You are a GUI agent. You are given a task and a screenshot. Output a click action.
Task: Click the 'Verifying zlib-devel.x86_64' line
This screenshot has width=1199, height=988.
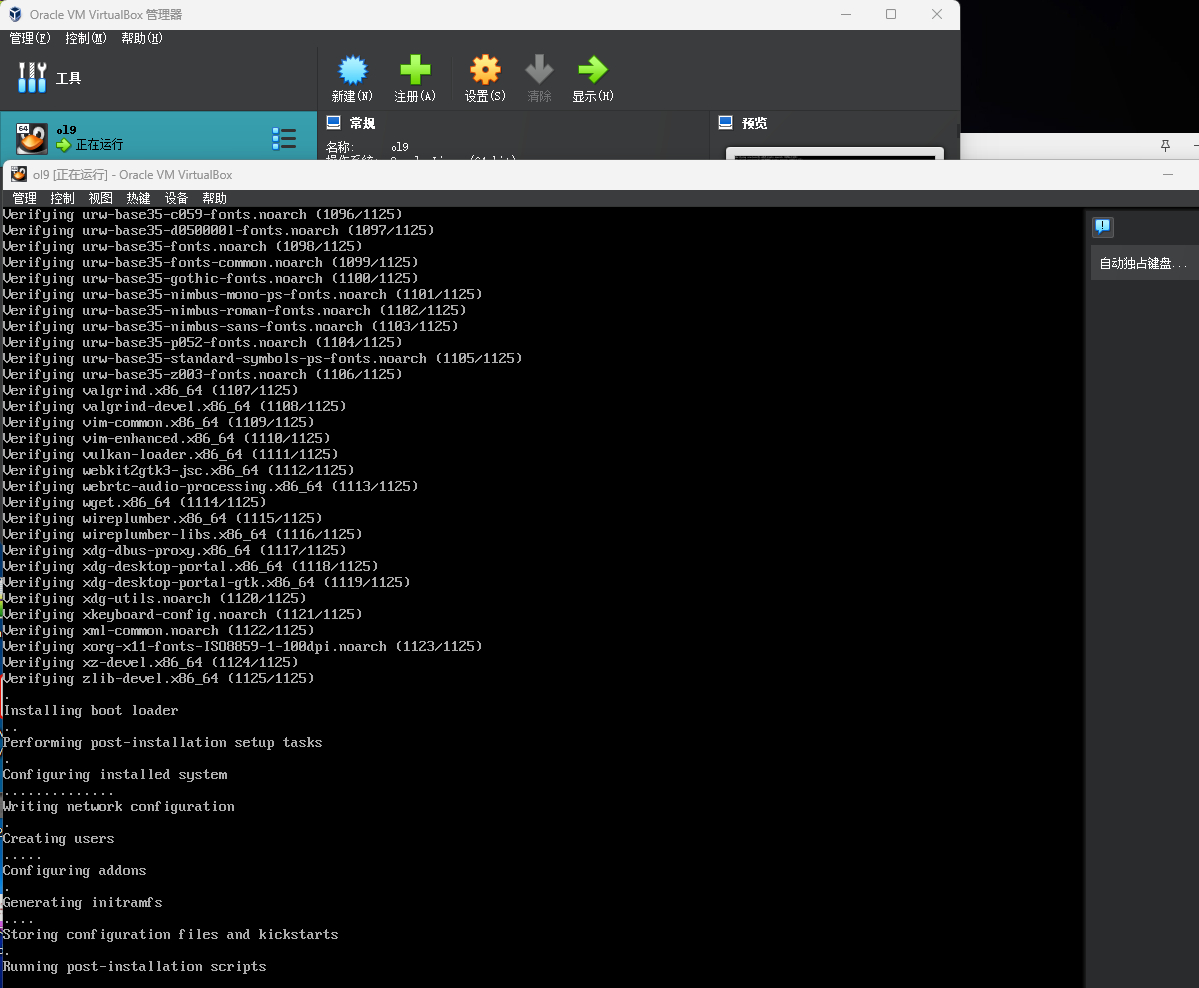(x=158, y=678)
